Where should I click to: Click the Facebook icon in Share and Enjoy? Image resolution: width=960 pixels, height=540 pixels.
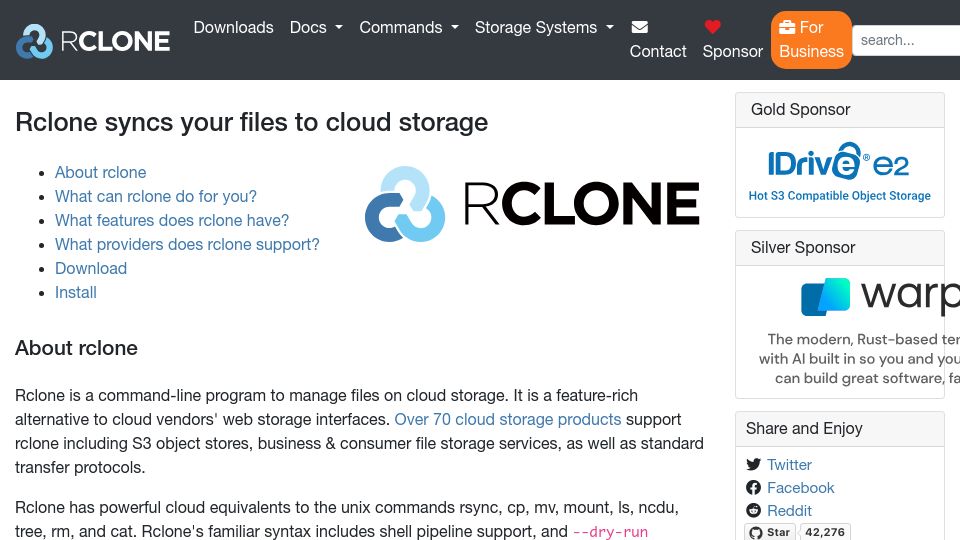pyautogui.click(x=754, y=488)
